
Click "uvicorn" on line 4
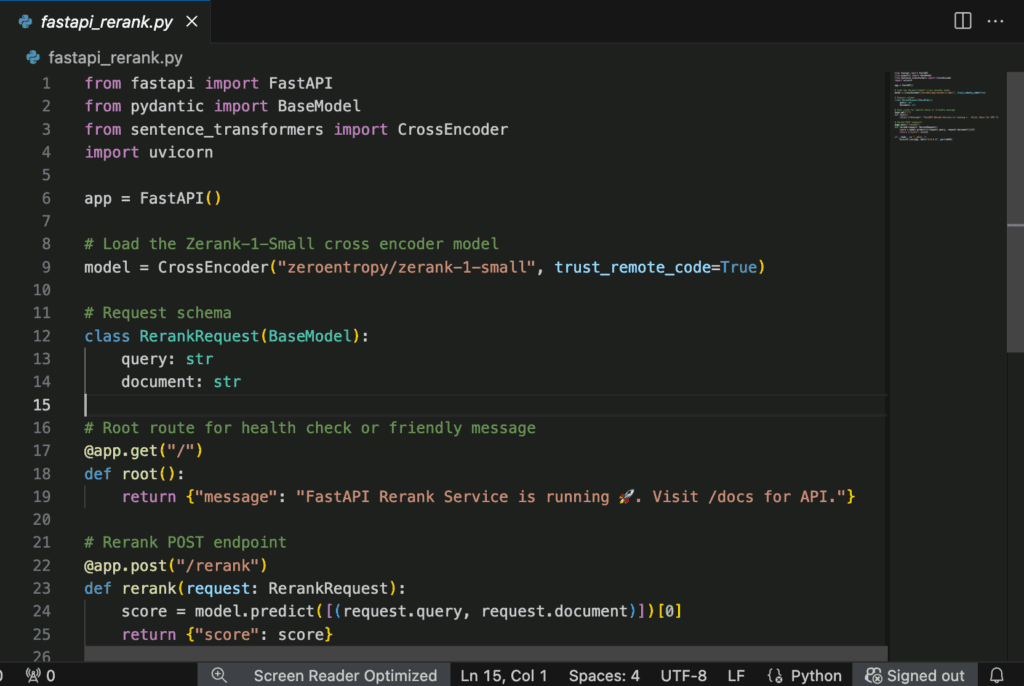[181, 152]
